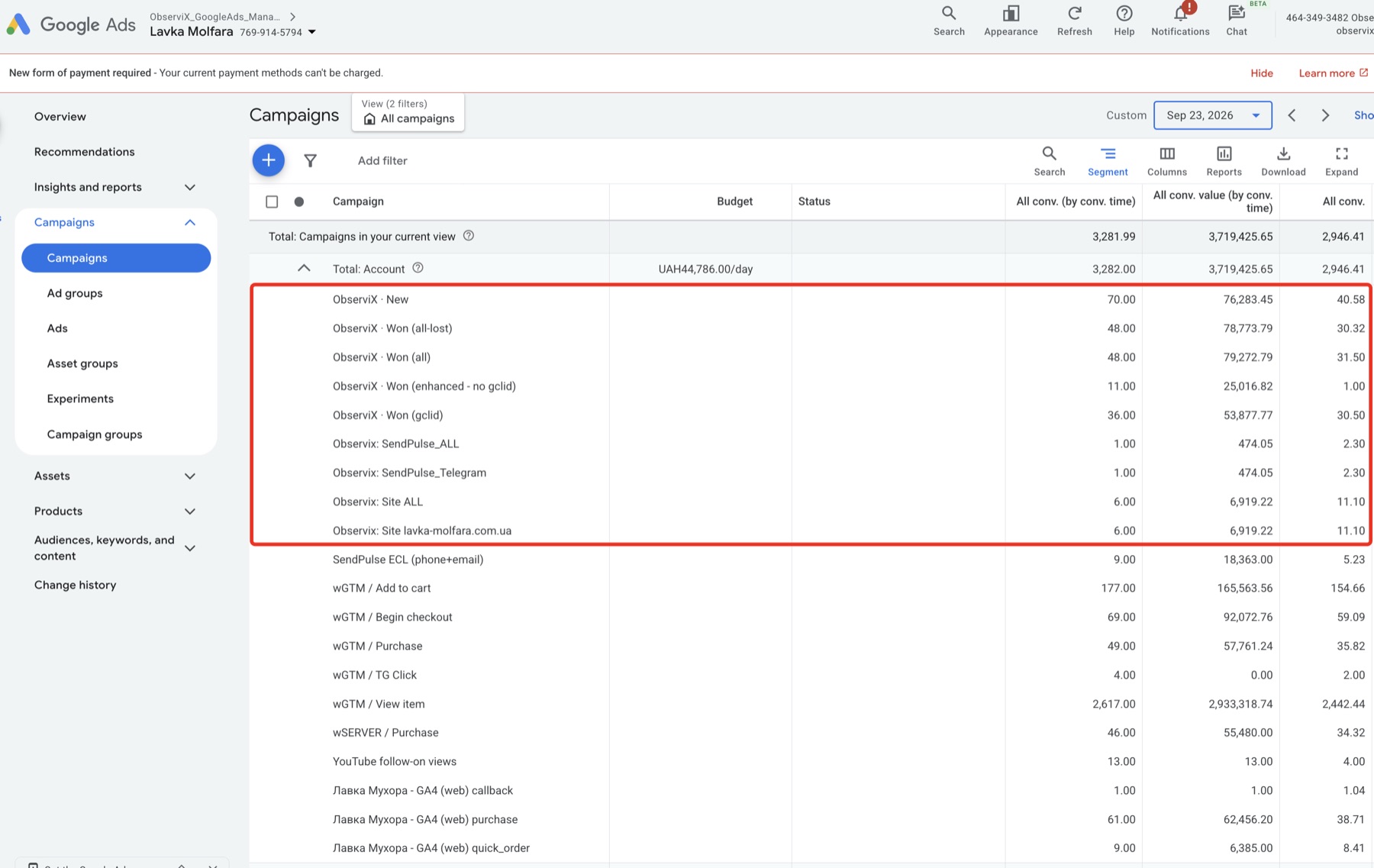Open the Appearance settings icon
1374x868 pixels.
coord(1011,21)
